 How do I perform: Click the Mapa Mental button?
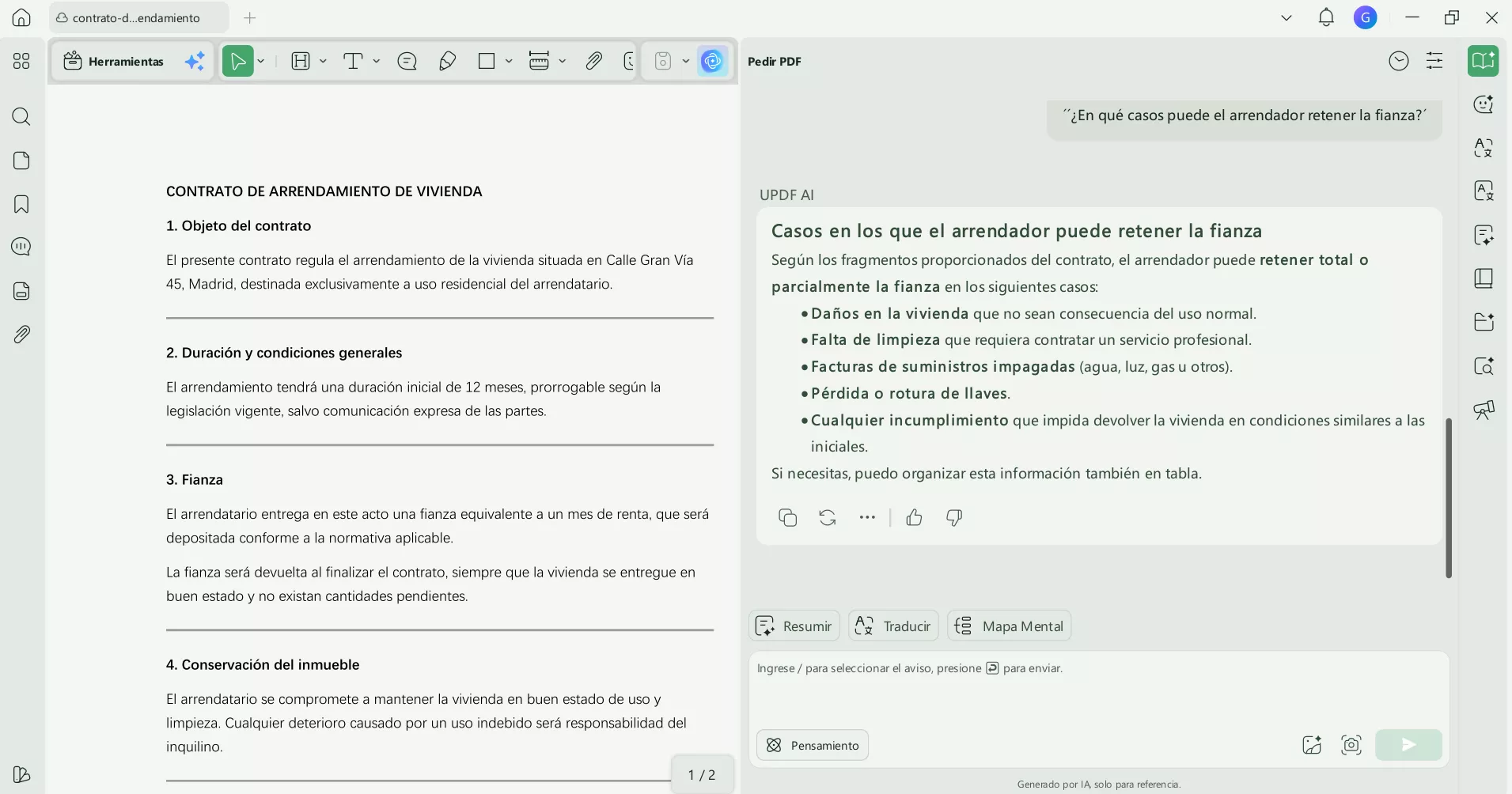click(x=1009, y=626)
